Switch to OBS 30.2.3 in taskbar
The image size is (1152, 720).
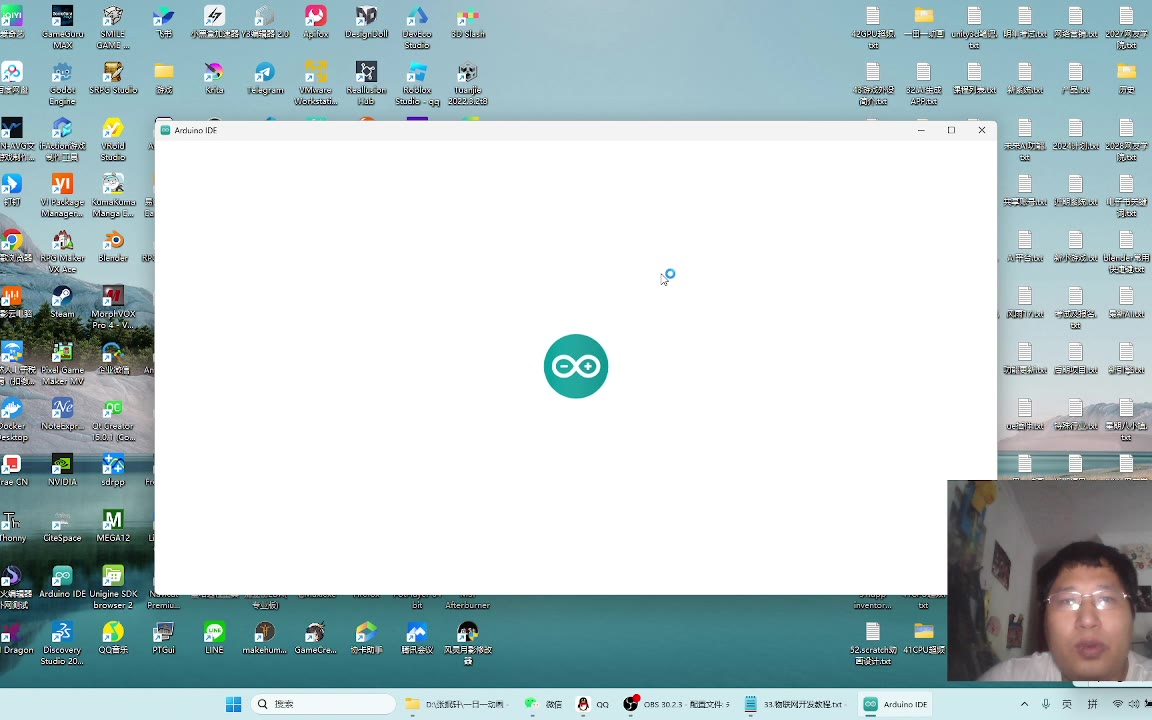(x=676, y=704)
